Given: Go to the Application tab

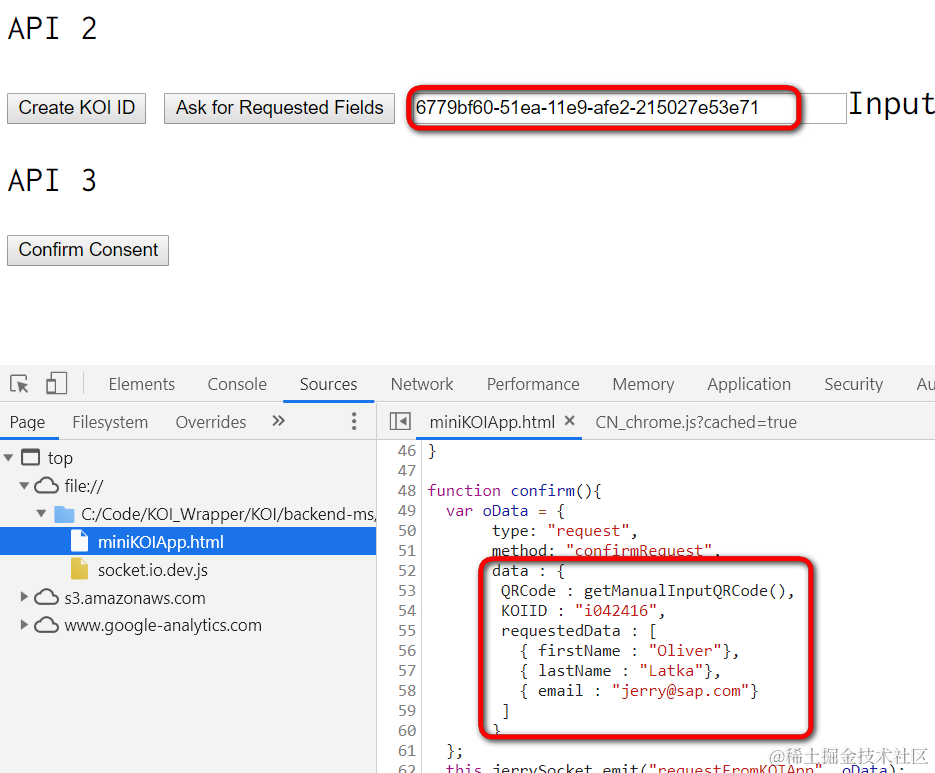Looking at the screenshot, I should [749, 384].
